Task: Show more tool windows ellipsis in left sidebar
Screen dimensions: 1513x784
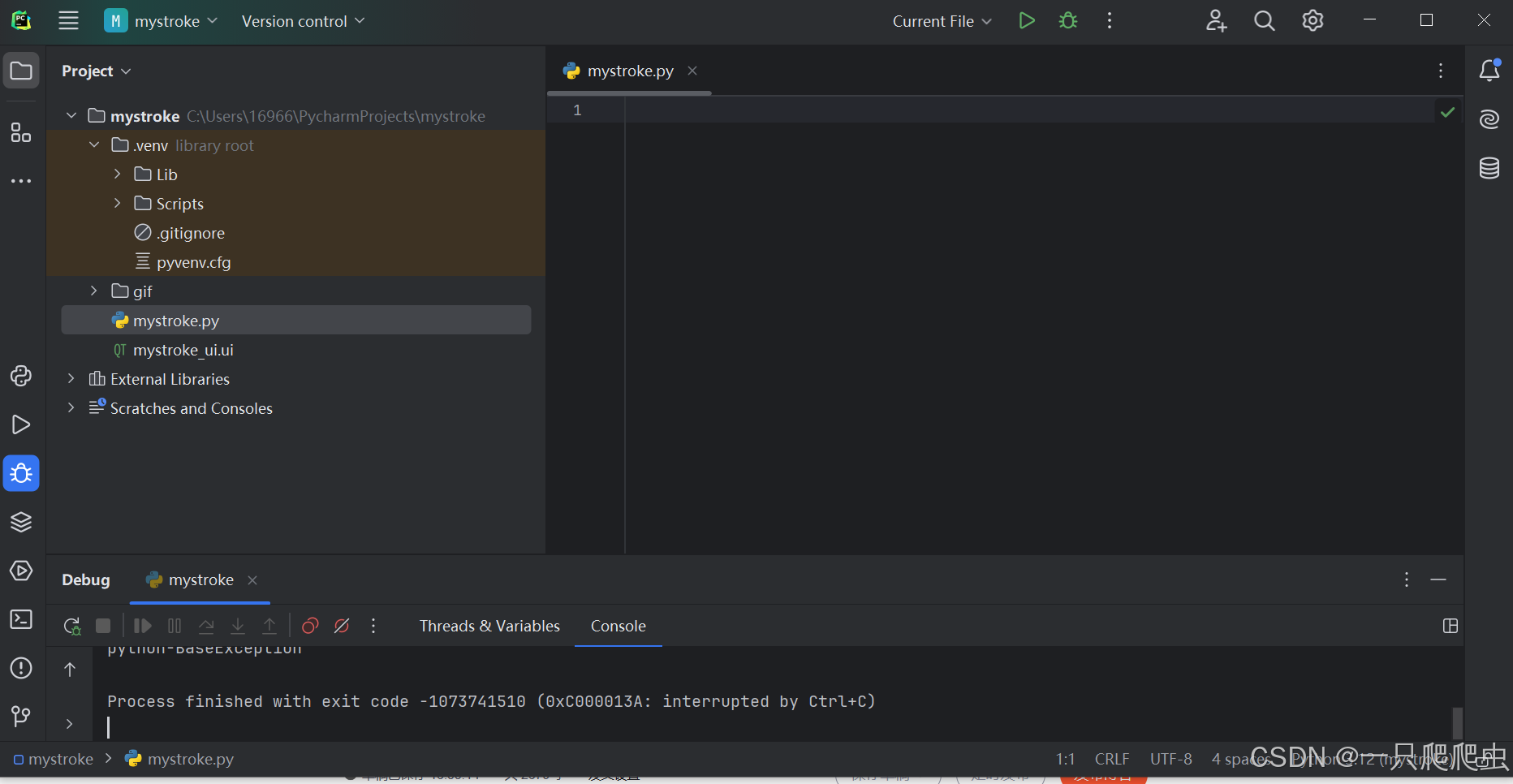Action: [x=21, y=181]
